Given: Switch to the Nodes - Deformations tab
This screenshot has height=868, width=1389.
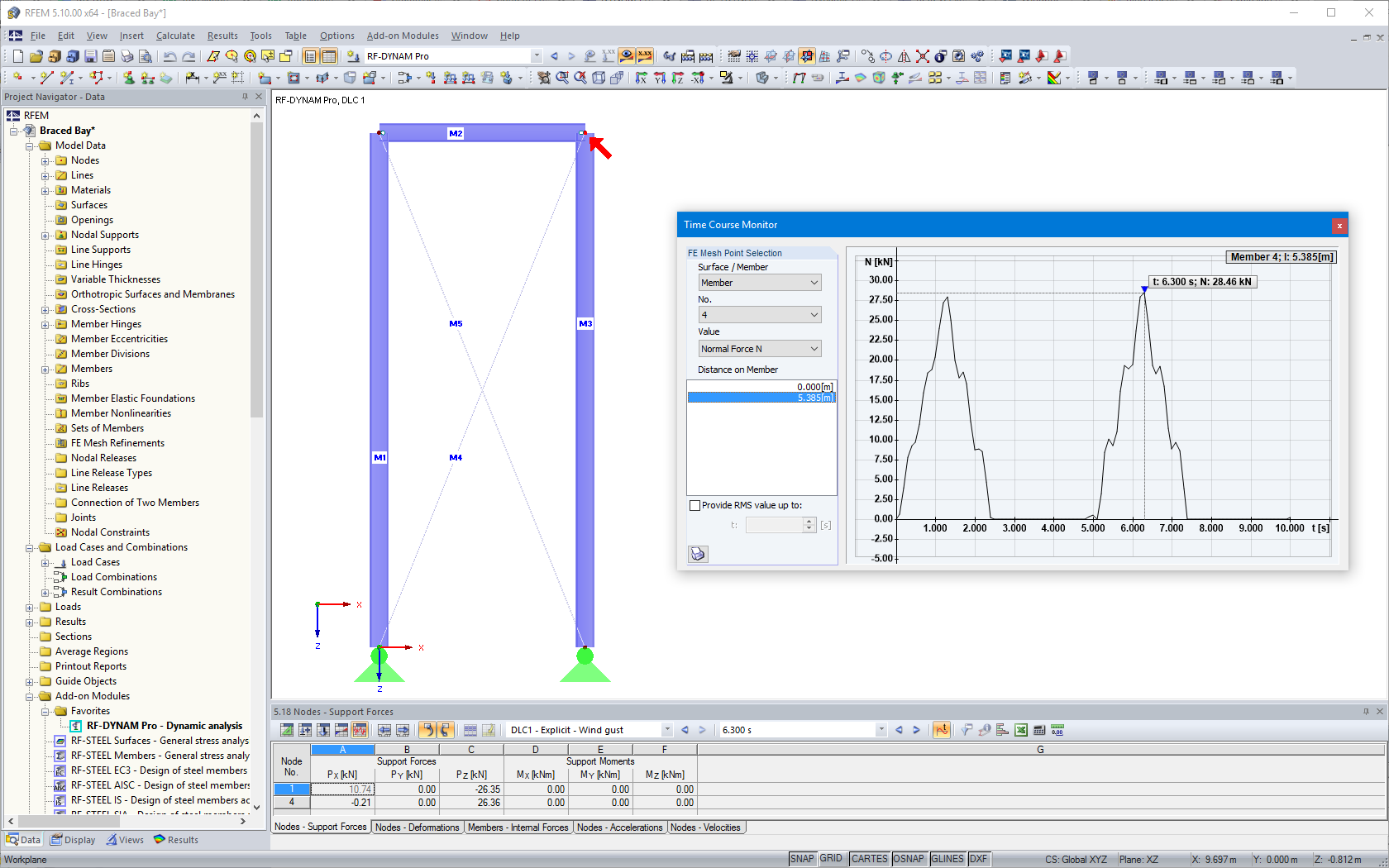Looking at the screenshot, I should (x=417, y=827).
